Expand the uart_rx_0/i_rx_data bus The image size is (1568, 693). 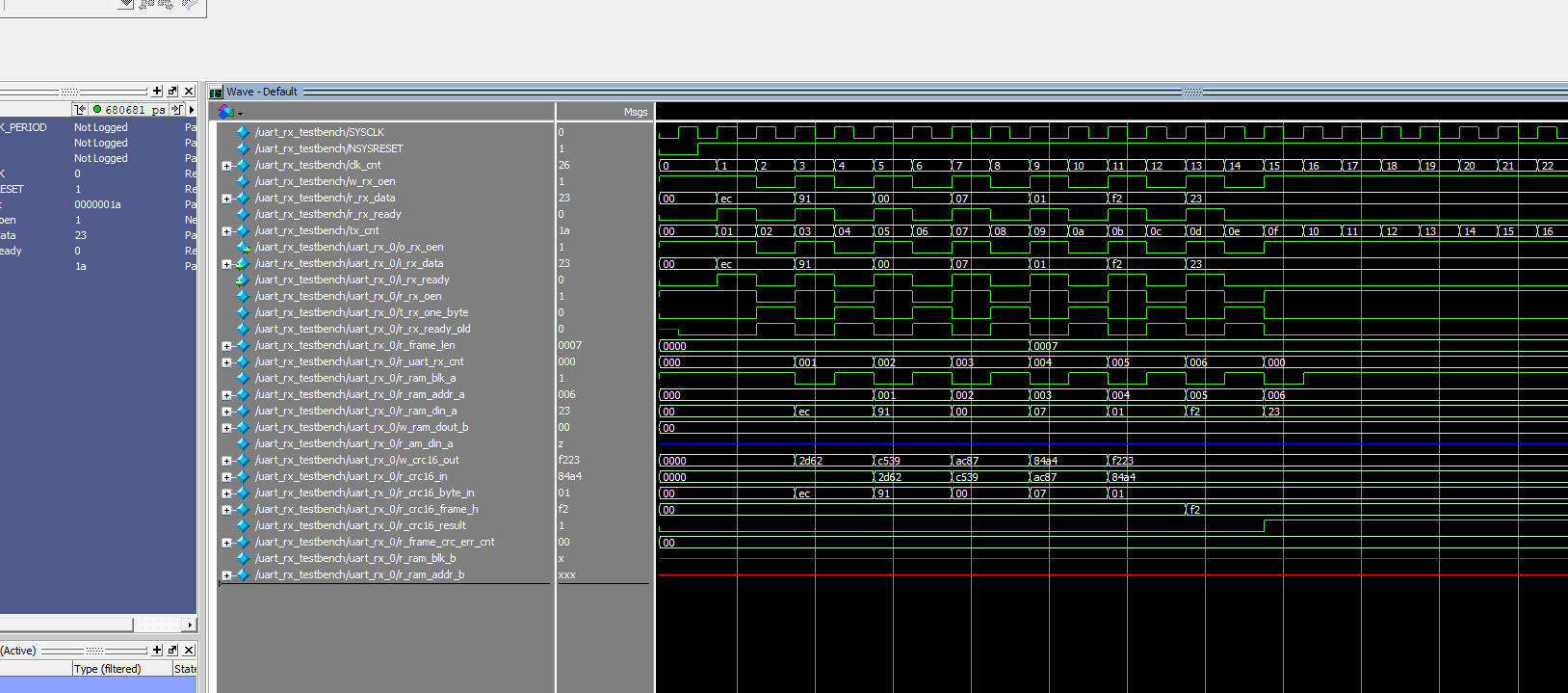[x=226, y=264]
